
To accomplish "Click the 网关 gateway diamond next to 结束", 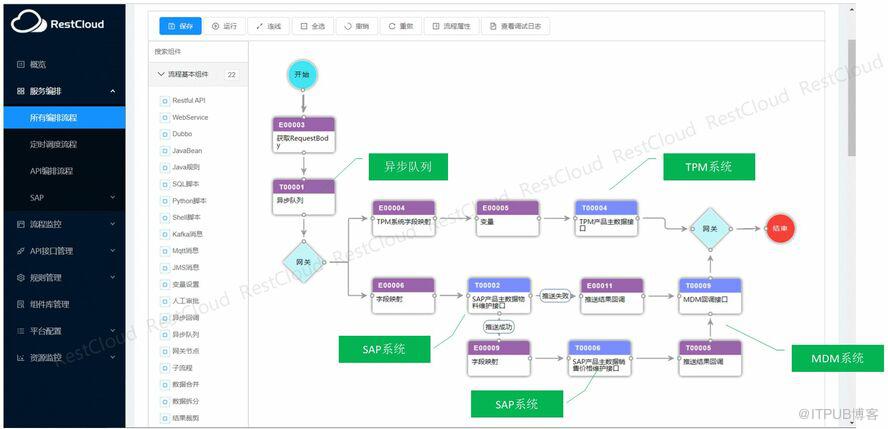I will click(710, 229).
